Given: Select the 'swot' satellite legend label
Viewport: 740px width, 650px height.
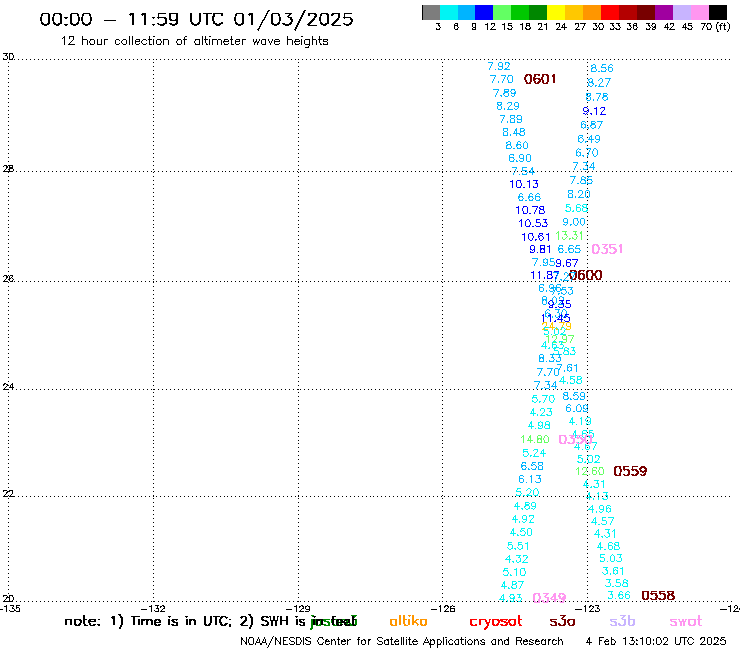Looking at the screenshot, I should 686,621.
